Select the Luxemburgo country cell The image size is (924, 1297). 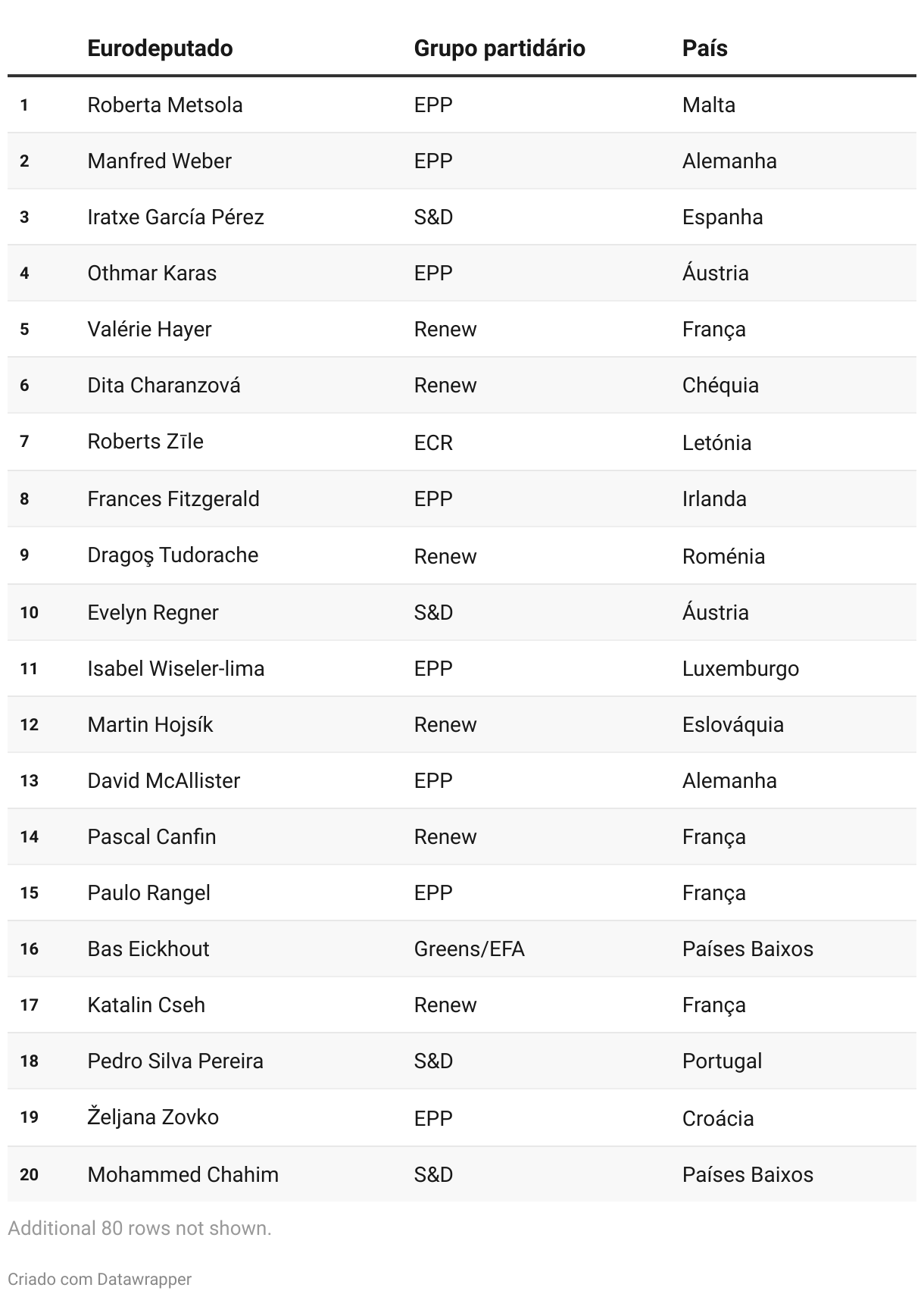740,668
